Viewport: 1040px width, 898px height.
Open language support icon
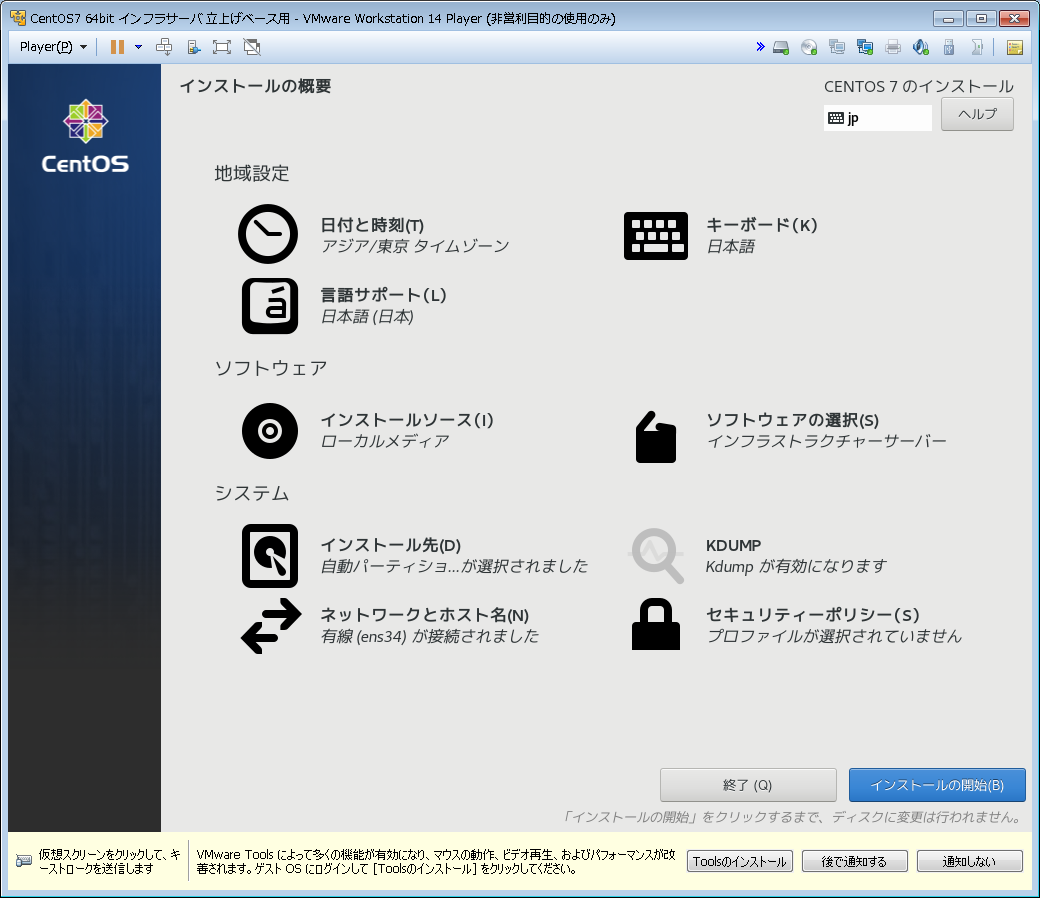pyautogui.click(x=269, y=306)
